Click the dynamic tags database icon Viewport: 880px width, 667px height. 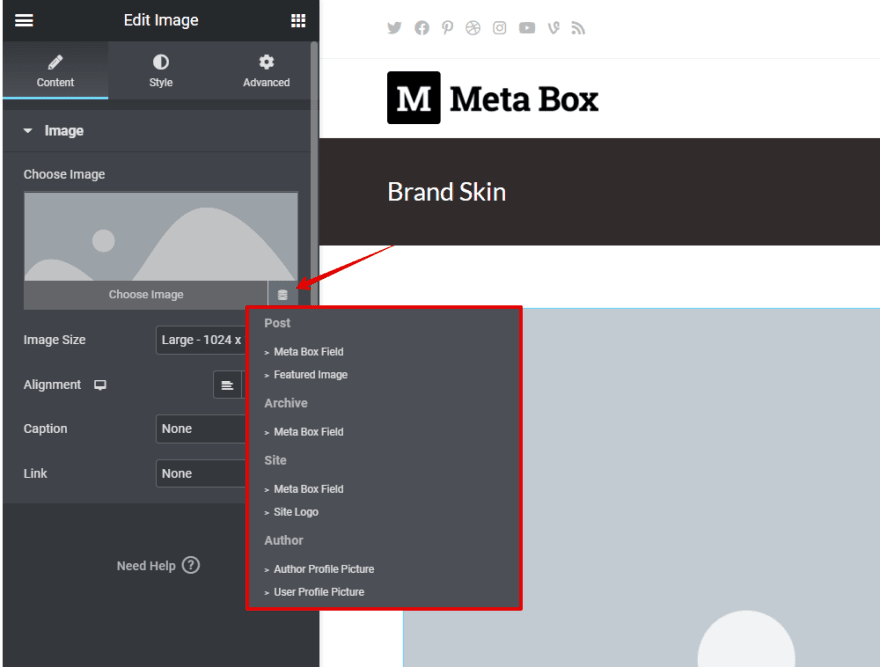click(x=283, y=295)
